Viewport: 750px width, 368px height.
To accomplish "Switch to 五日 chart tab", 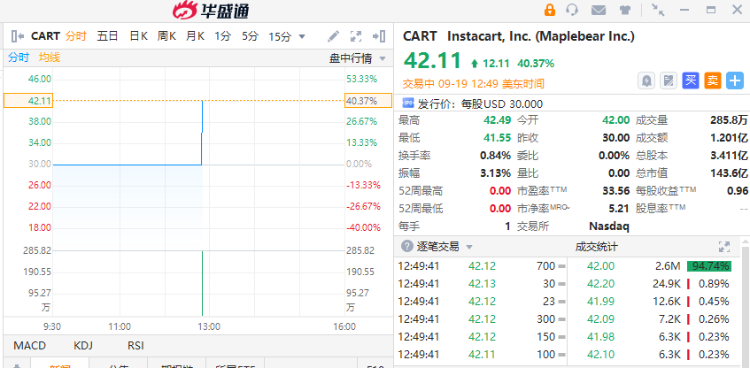I will point(107,36).
